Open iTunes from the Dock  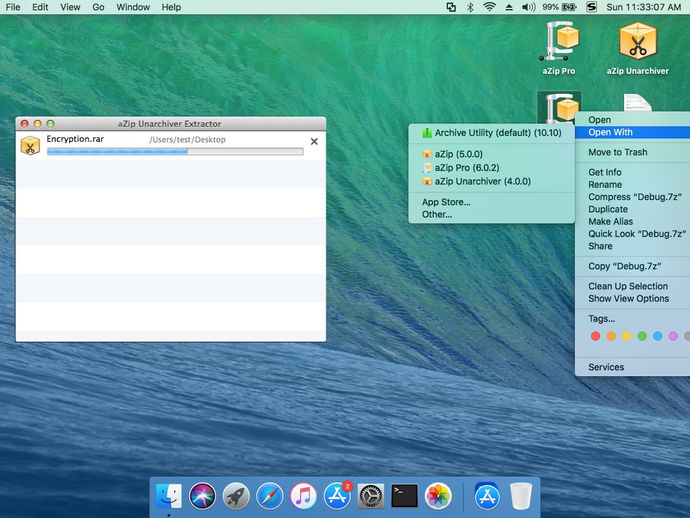point(303,496)
